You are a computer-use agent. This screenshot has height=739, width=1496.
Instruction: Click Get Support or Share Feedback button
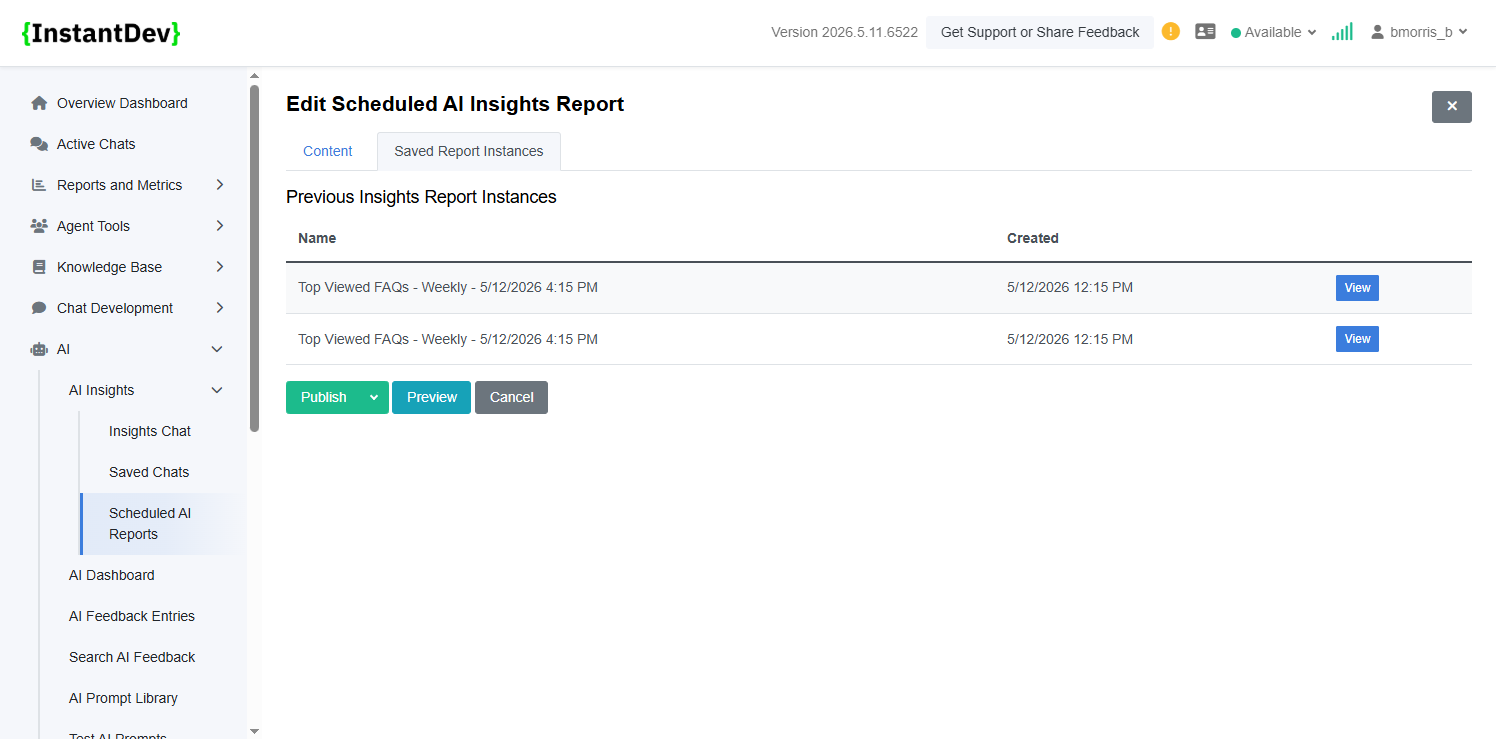[1040, 32]
